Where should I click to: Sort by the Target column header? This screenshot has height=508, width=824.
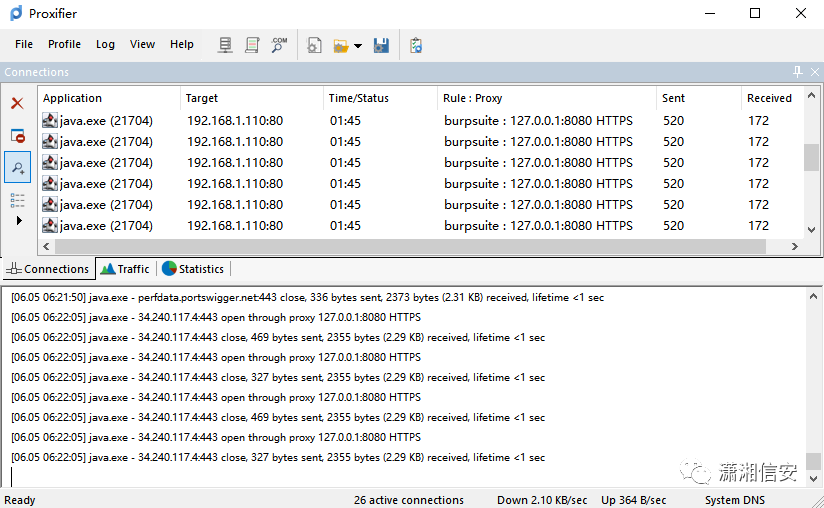tap(252, 98)
